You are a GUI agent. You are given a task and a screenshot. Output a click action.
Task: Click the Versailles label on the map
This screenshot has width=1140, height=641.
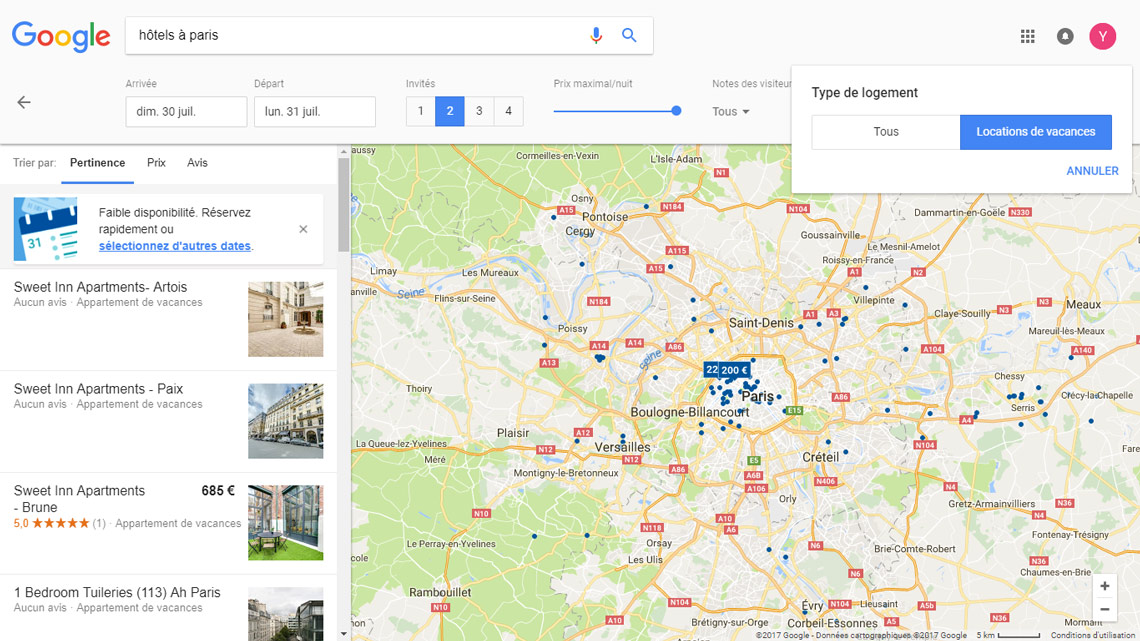point(622,448)
